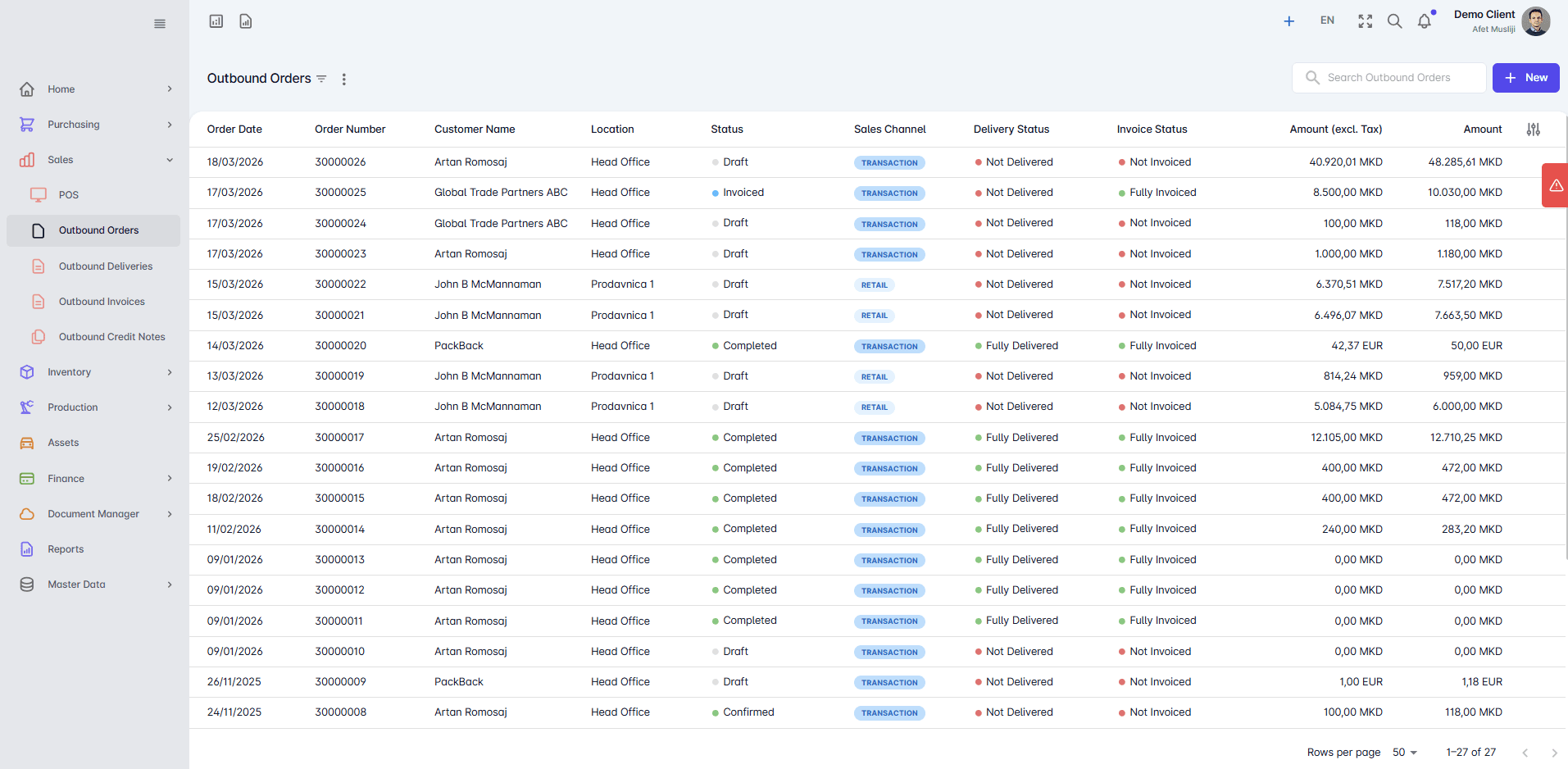The height and width of the screenshot is (769, 1568).
Task: Click the Purchasing cart icon
Action: point(27,125)
